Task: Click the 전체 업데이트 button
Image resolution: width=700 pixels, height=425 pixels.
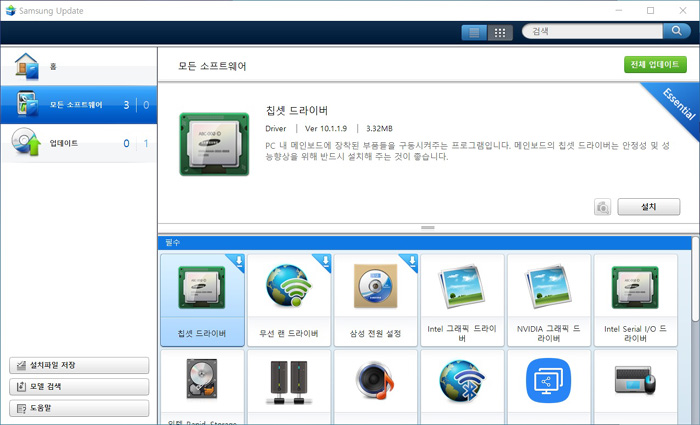Action: click(655, 64)
